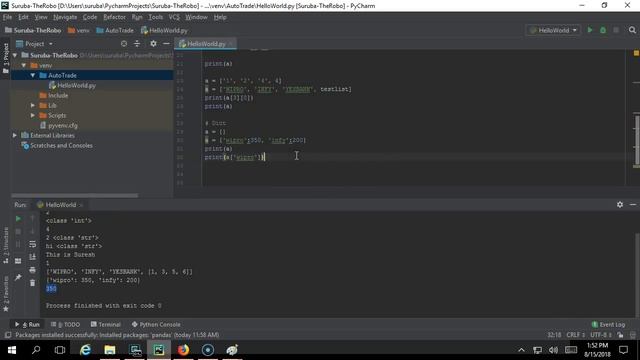The width and height of the screenshot is (640, 360).
Task: Click stop icon in Run panel
Action: click(18, 231)
